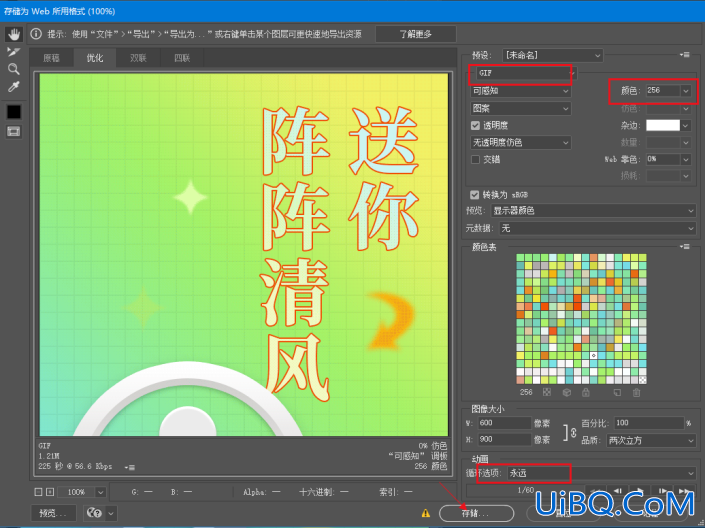Click the browser preview globe icon
Image resolution: width=705 pixels, height=528 pixels.
coord(94,513)
